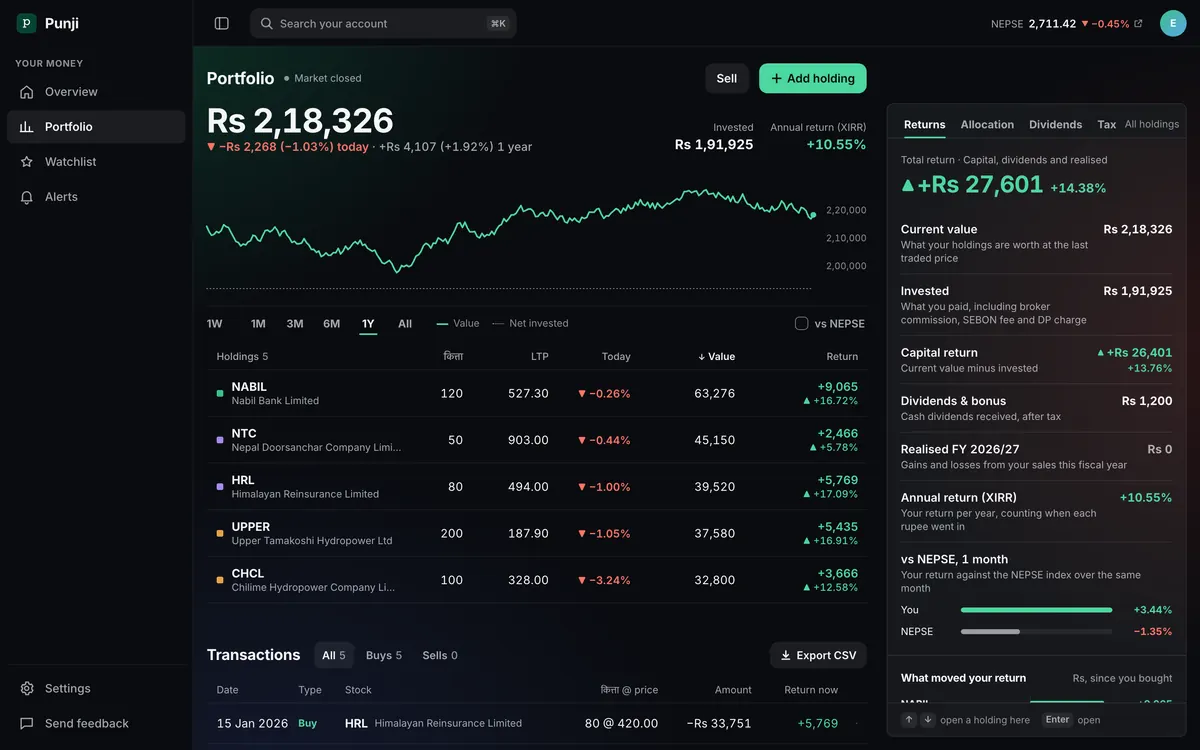Click the Rs 1,200 dividends value
The image size is (1200, 750).
click(x=1147, y=401)
